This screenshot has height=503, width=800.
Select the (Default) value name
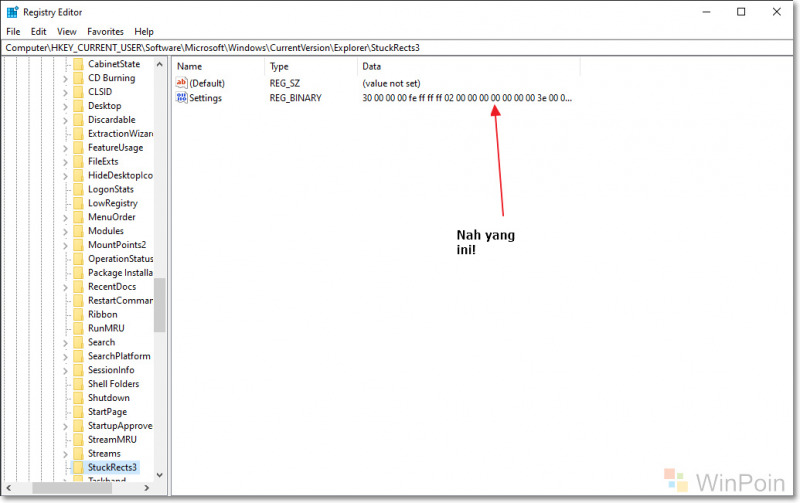(x=207, y=83)
